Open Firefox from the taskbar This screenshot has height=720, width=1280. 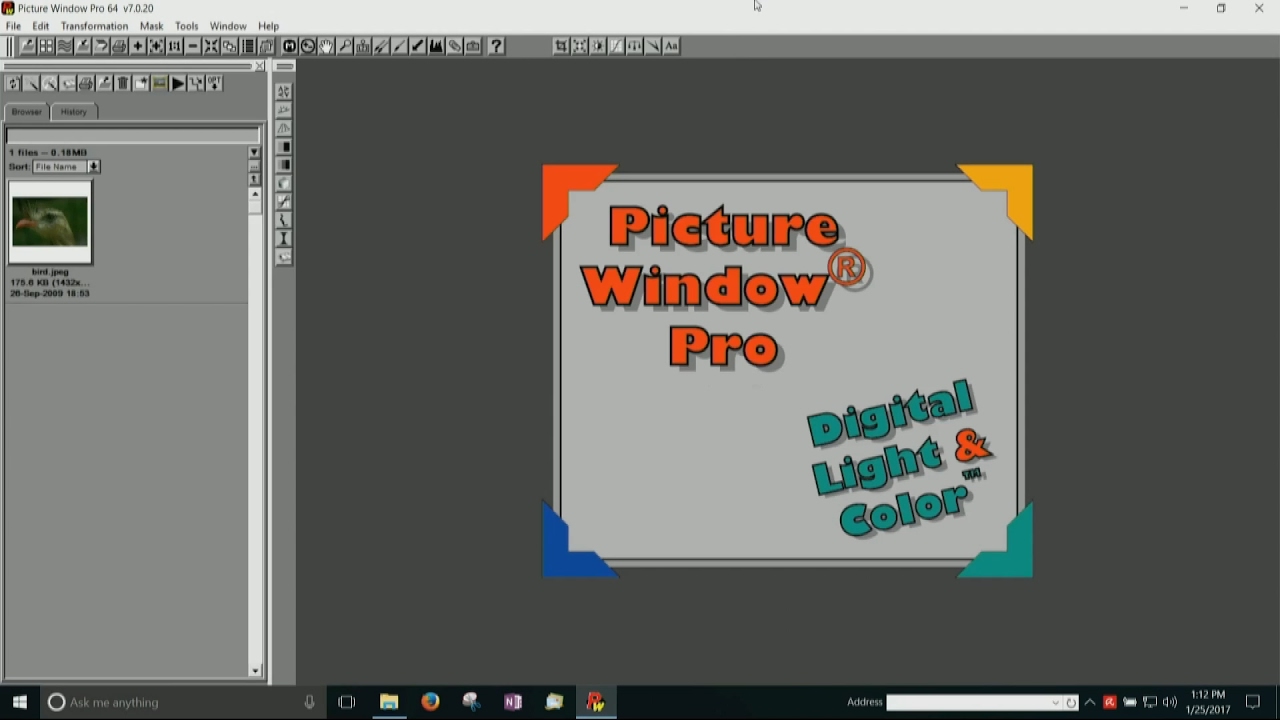pyautogui.click(x=430, y=702)
